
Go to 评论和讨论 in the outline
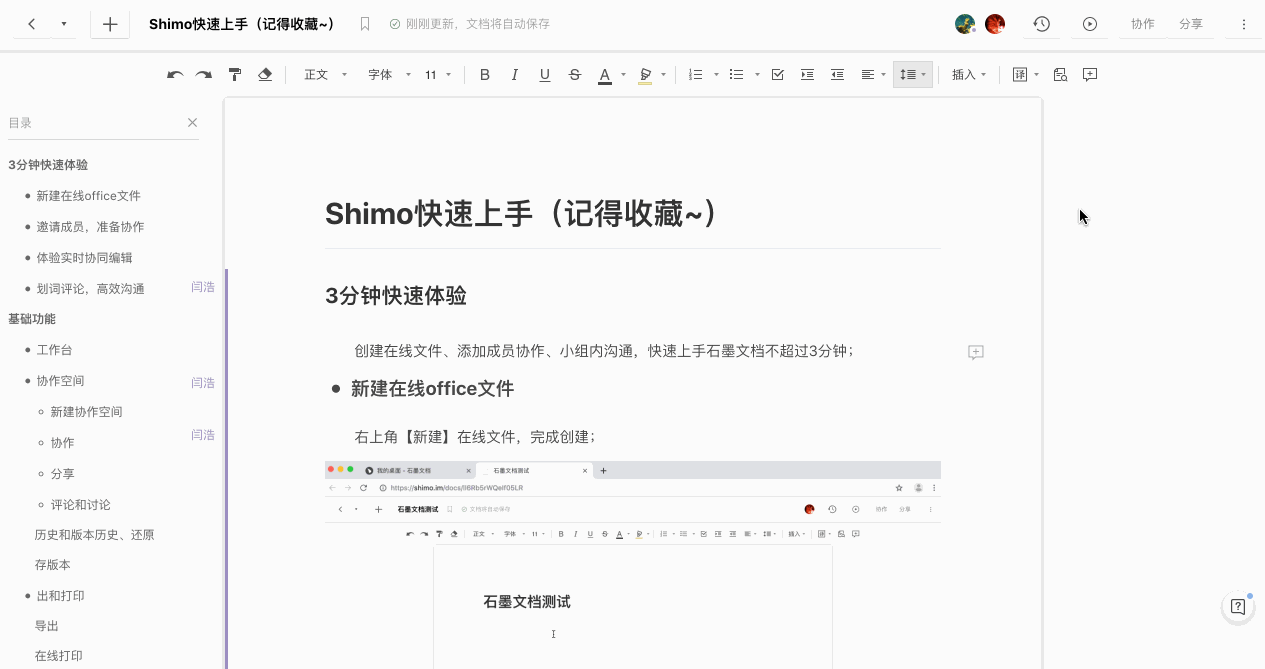pos(80,505)
